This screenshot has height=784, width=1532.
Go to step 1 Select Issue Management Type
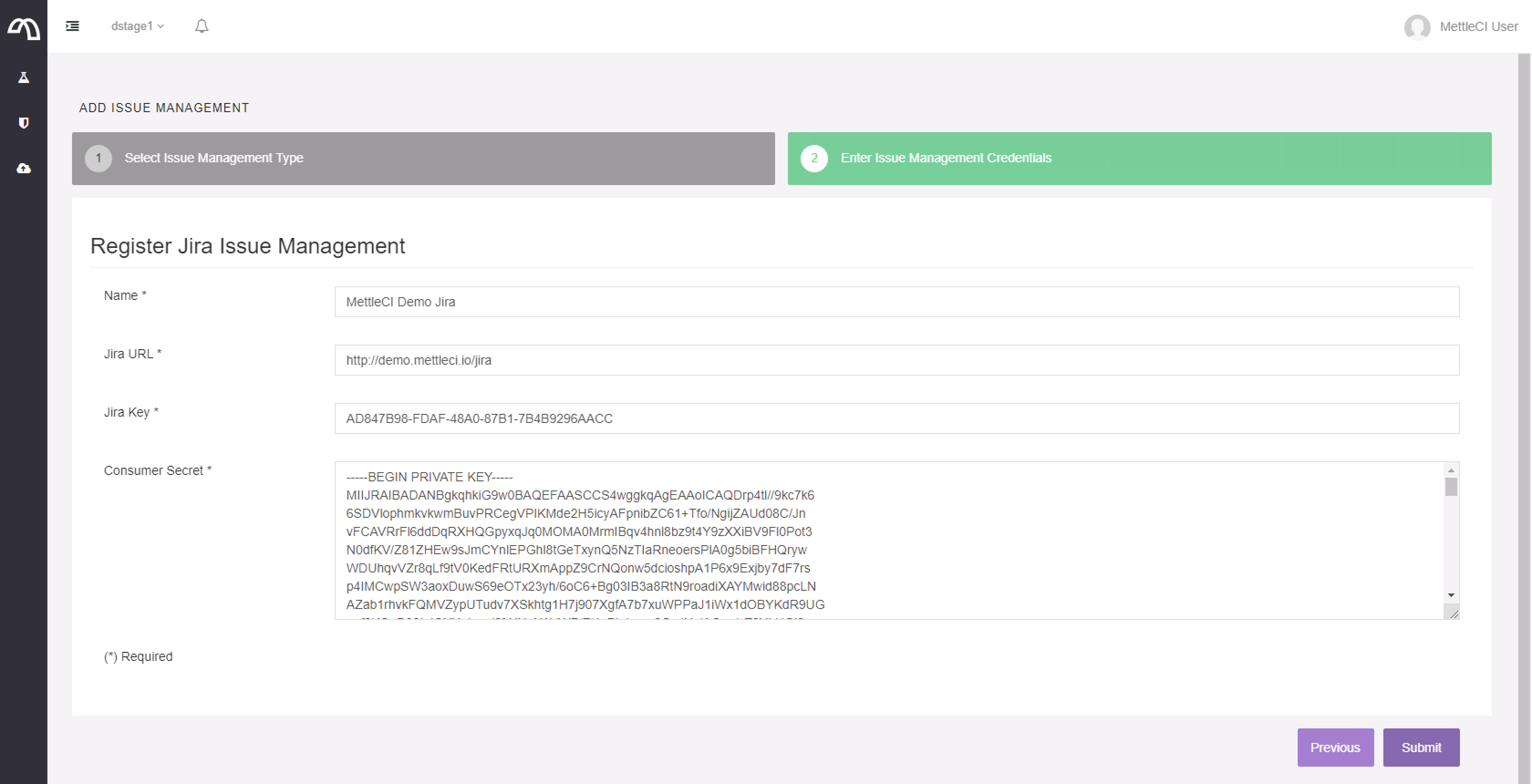(x=423, y=158)
